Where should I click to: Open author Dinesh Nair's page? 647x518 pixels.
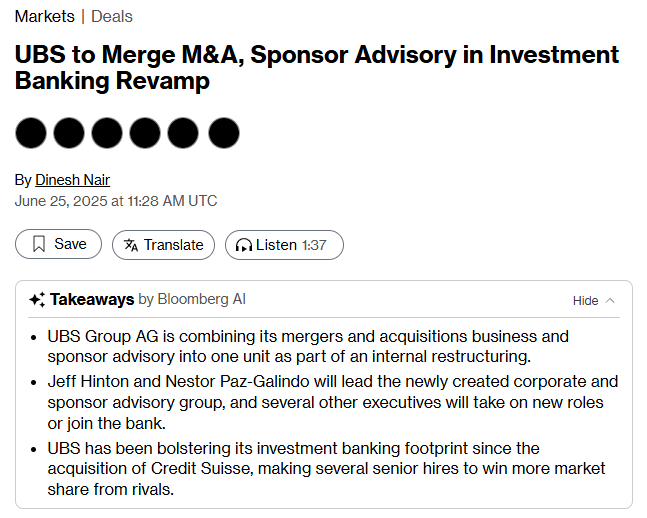(x=73, y=180)
